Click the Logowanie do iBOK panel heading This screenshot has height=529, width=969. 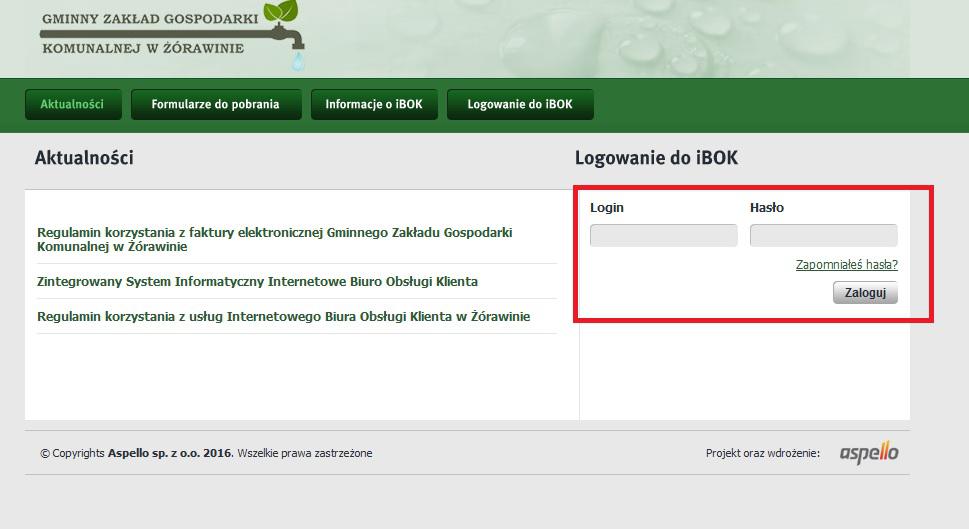pos(656,158)
